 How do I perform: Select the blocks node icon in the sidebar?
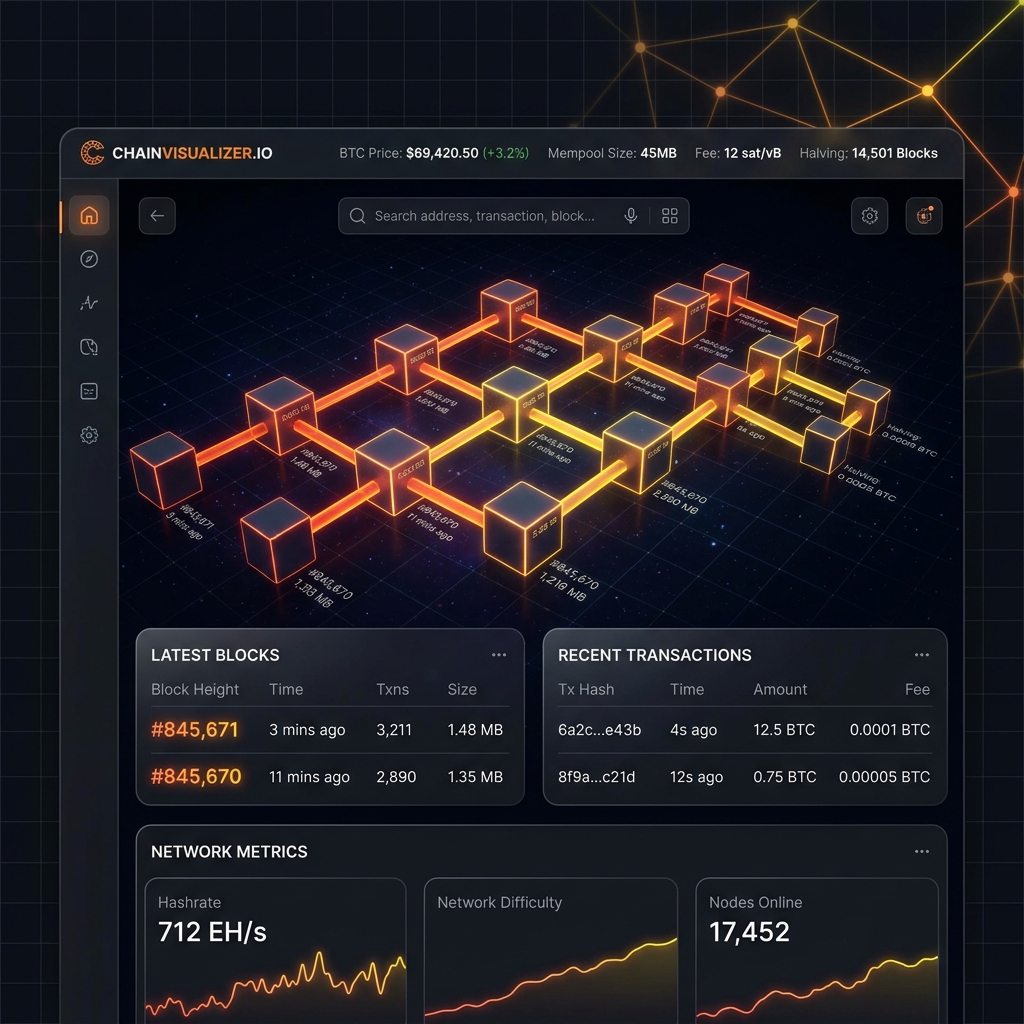point(88,347)
